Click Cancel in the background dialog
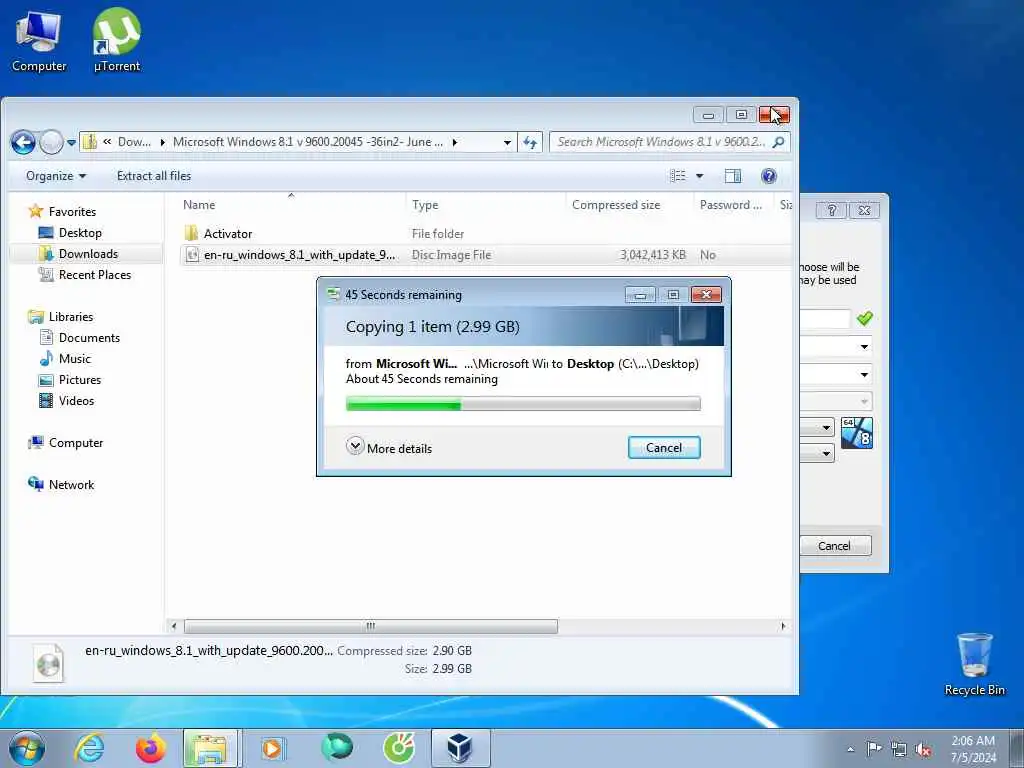The height and width of the screenshot is (768, 1024). tap(835, 546)
